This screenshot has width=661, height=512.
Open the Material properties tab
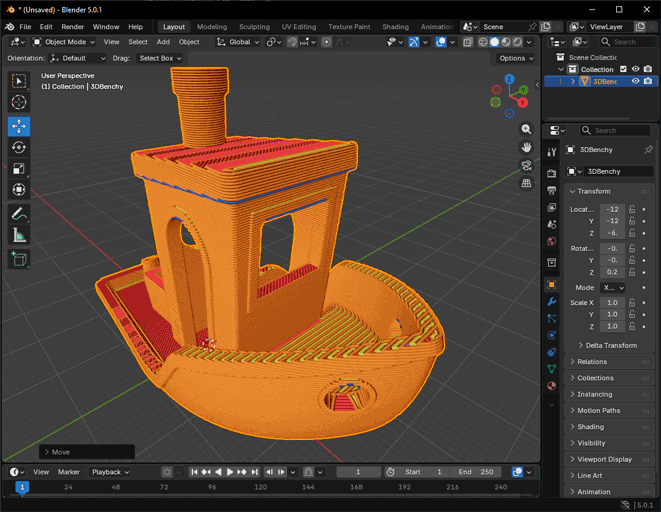point(551,386)
